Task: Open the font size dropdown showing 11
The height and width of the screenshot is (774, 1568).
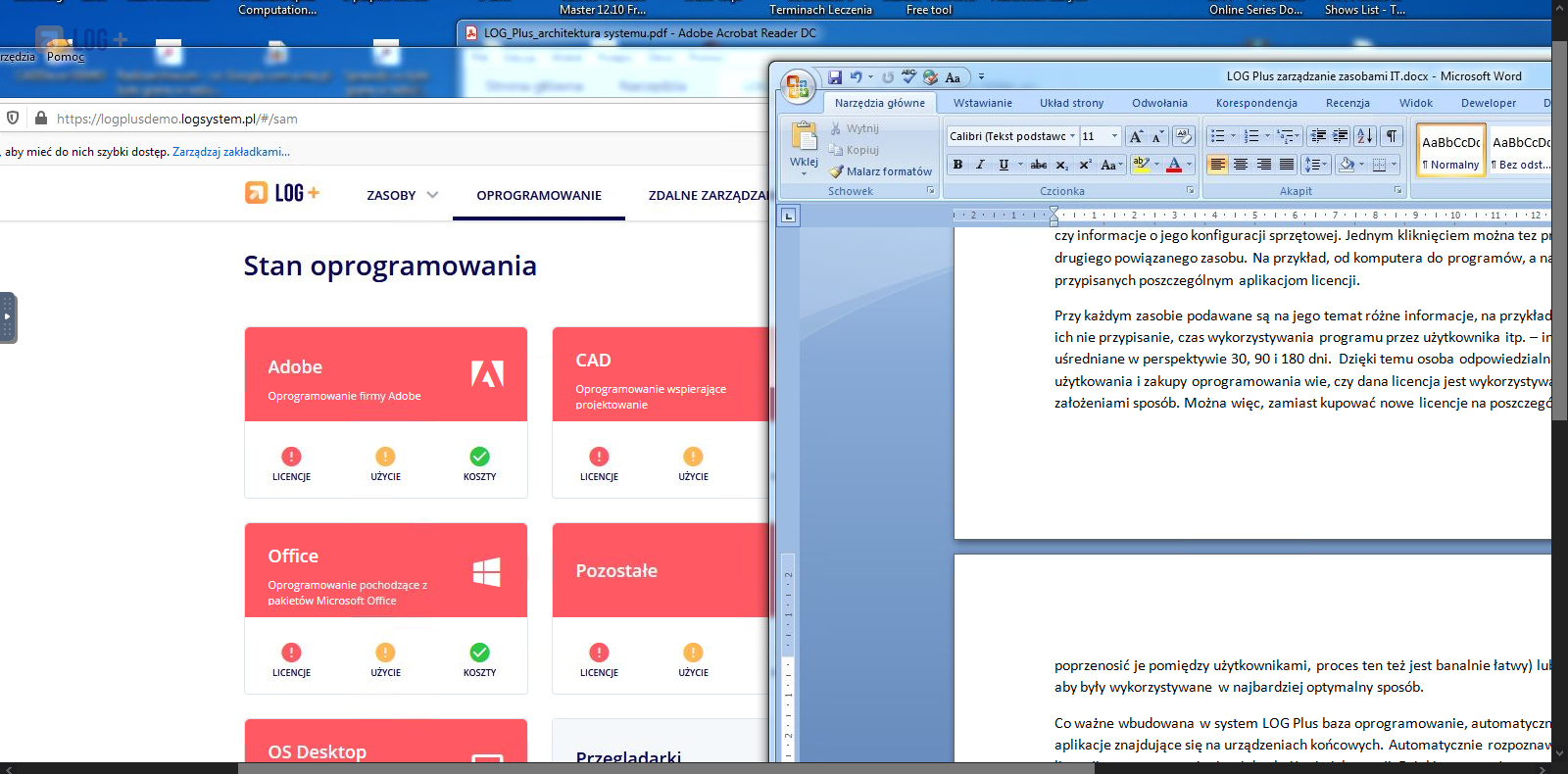Action: [x=1114, y=136]
